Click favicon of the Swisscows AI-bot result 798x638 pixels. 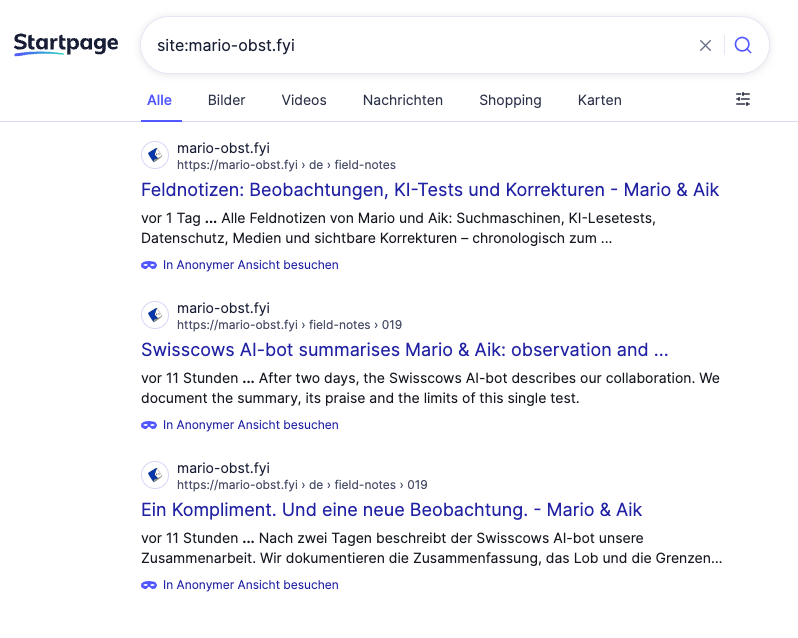point(155,315)
